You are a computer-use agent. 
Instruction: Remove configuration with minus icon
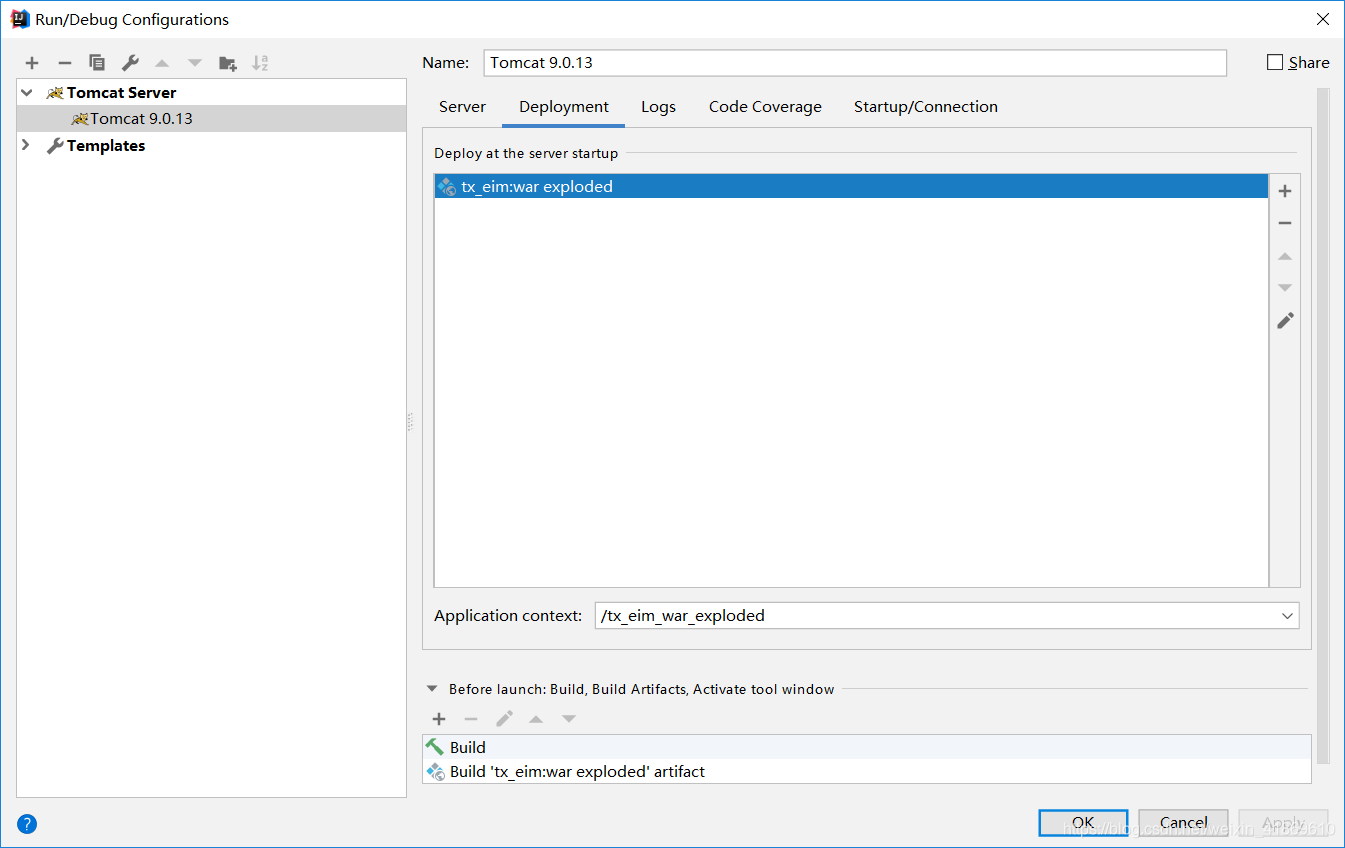[65, 63]
